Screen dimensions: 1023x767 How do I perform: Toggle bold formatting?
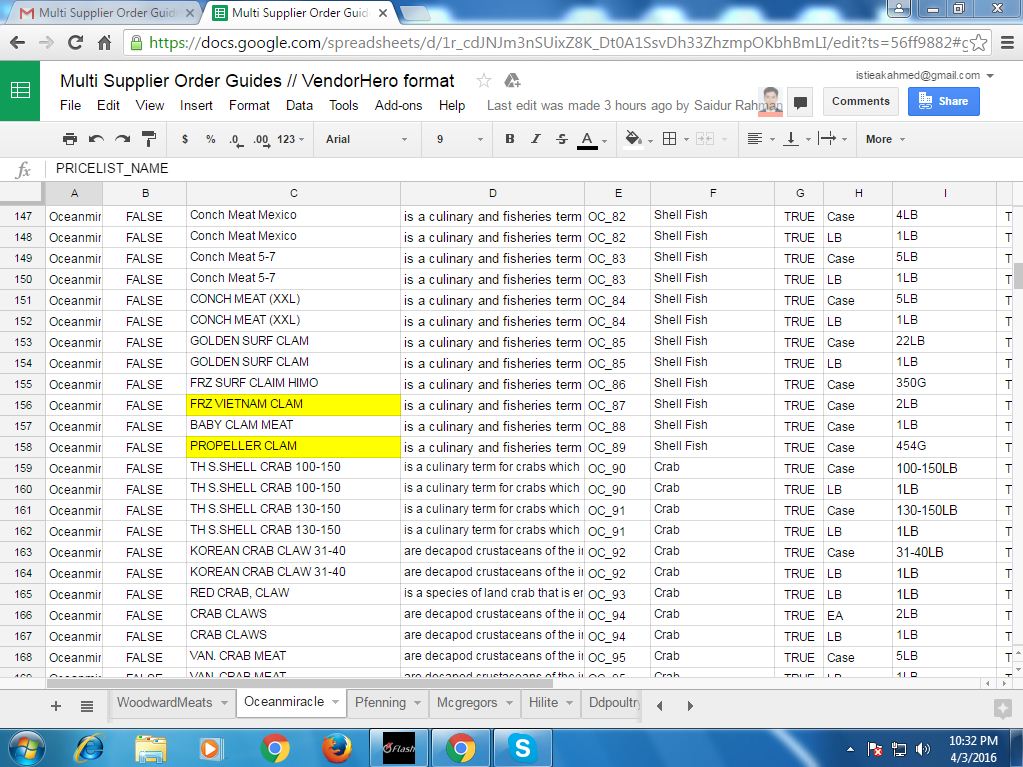tap(510, 139)
